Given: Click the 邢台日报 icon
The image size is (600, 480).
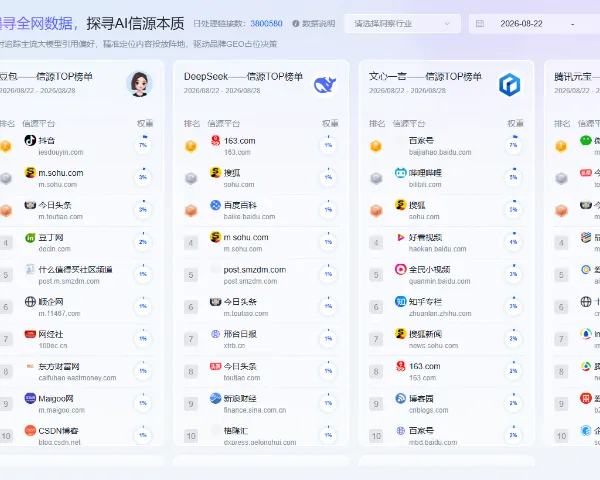Looking at the screenshot, I should pyautogui.click(x=215, y=334).
